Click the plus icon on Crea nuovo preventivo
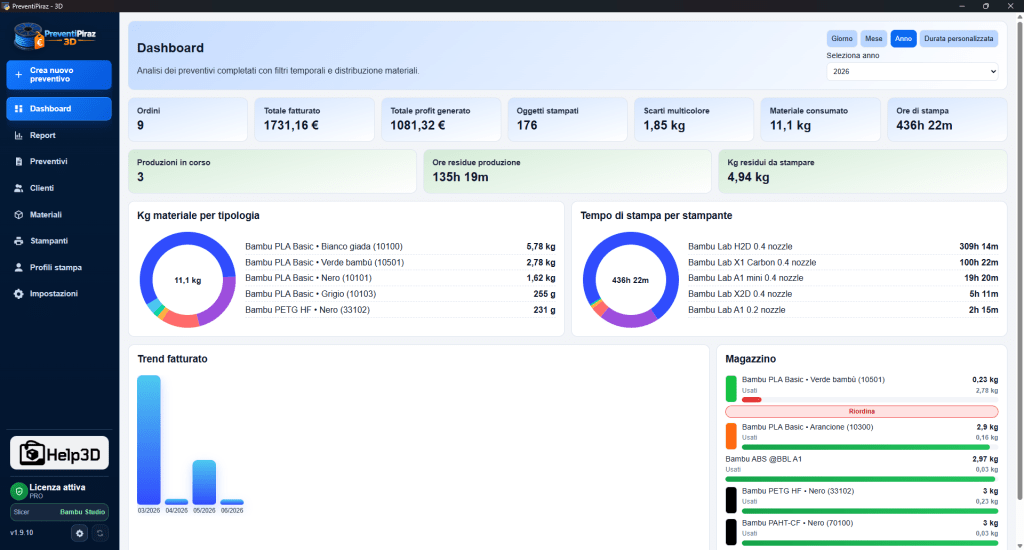This screenshot has width=1024, height=550. [x=18, y=74]
